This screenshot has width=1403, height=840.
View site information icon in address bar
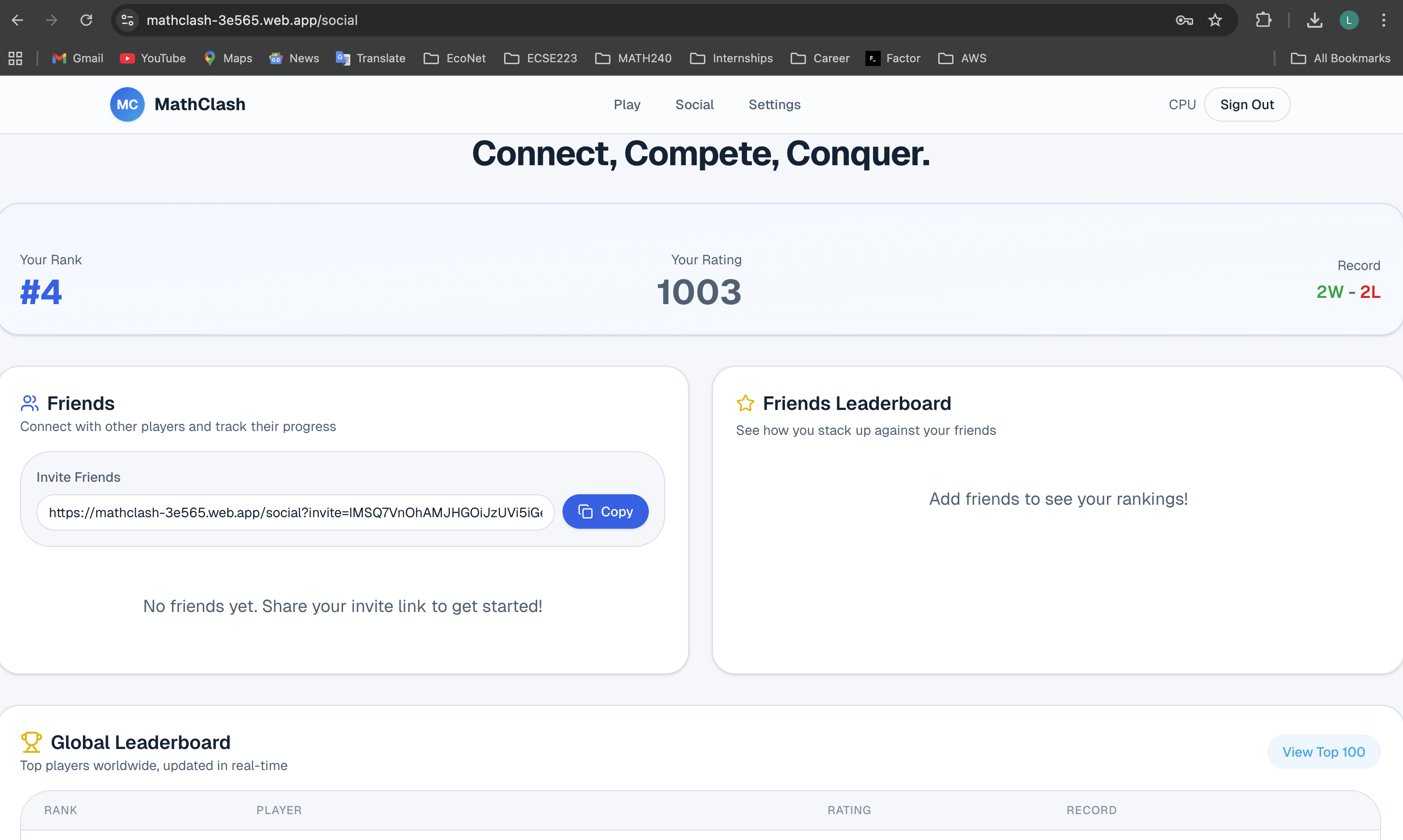tap(128, 21)
